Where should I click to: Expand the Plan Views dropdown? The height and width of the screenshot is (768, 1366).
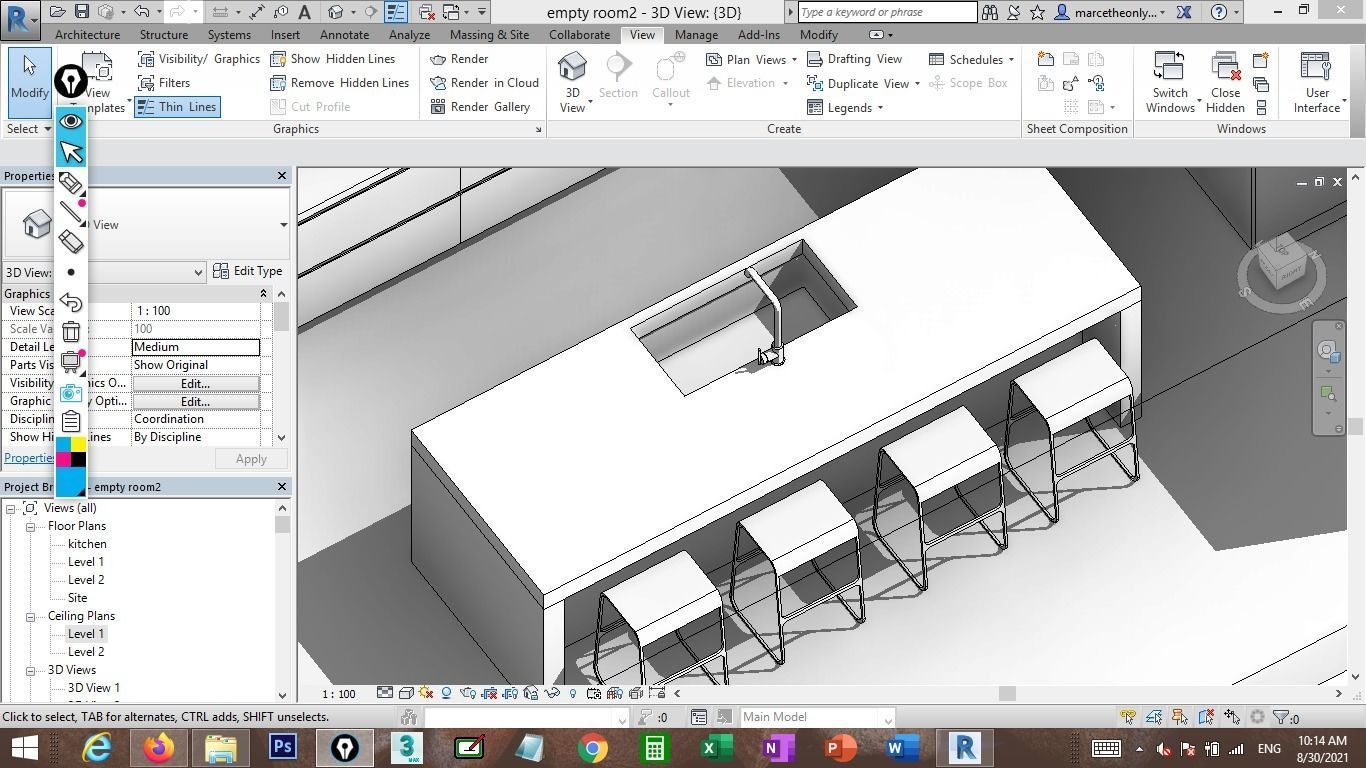[751, 59]
